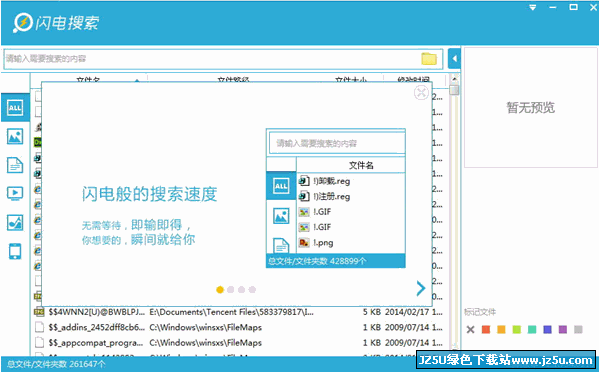Select the second pagination dot
Viewport: 599px width, 372px height.
tap(230, 290)
